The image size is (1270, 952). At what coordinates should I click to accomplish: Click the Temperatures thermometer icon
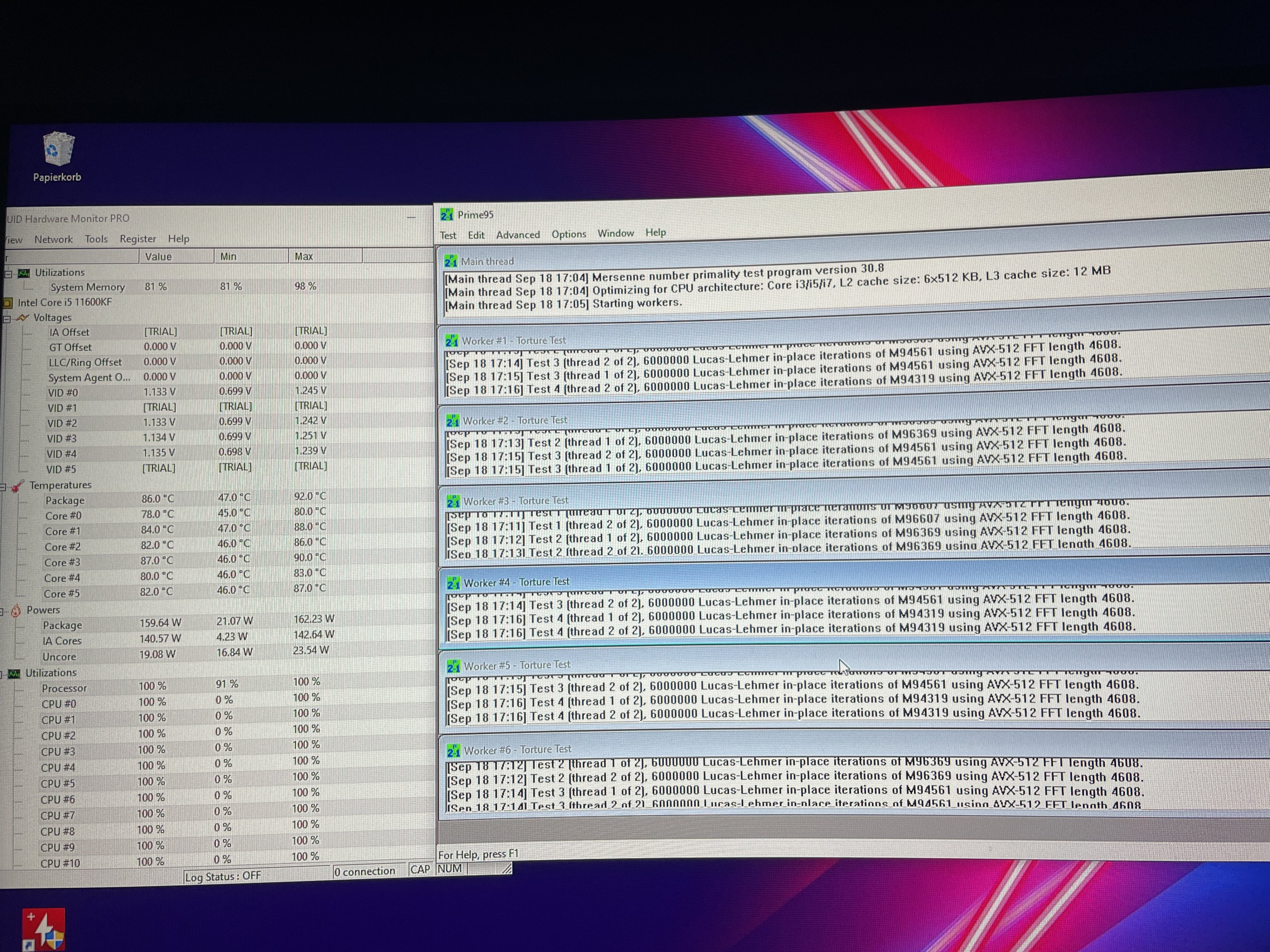coord(18,486)
